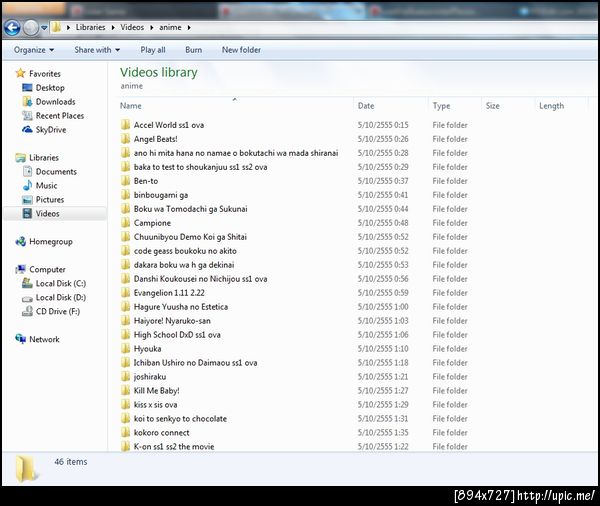Click Burn in the toolbar
This screenshot has height=506, width=600.
[193, 50]
